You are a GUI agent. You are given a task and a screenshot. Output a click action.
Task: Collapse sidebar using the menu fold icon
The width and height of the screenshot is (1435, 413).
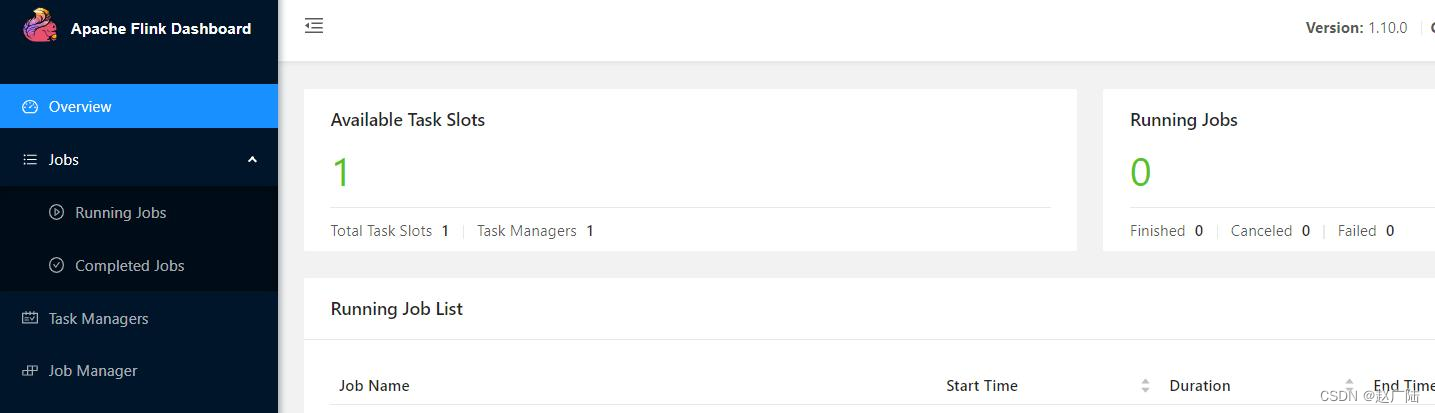(x=314, y=26)
